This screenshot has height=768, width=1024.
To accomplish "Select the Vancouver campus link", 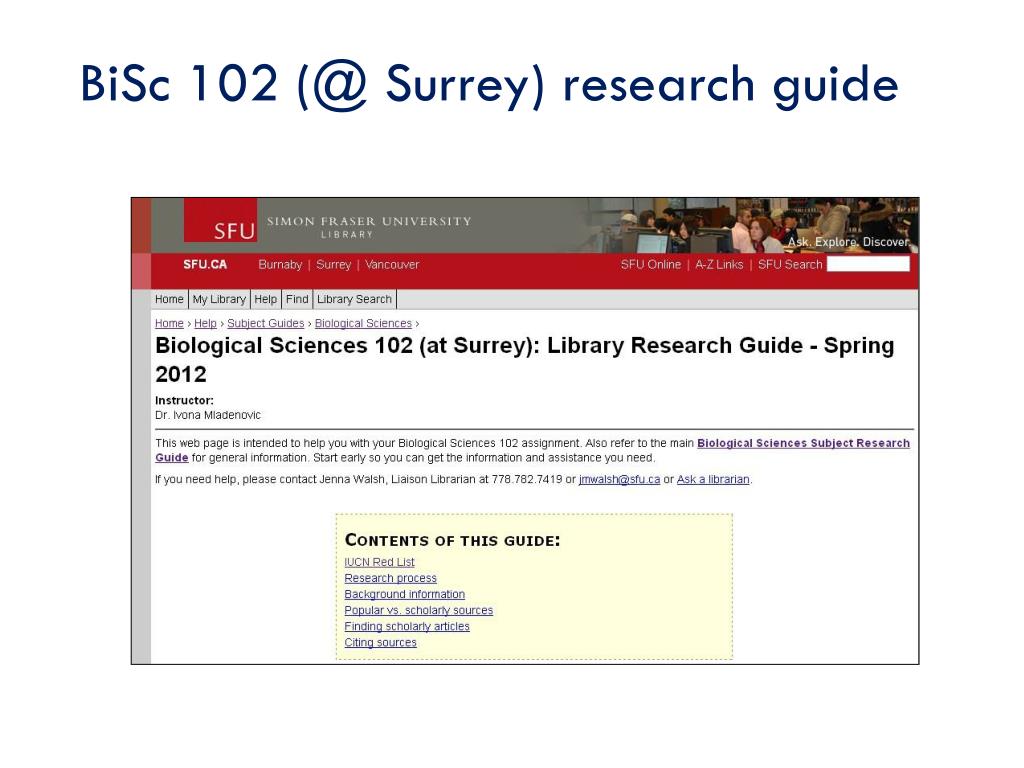I will click(392, 264).
